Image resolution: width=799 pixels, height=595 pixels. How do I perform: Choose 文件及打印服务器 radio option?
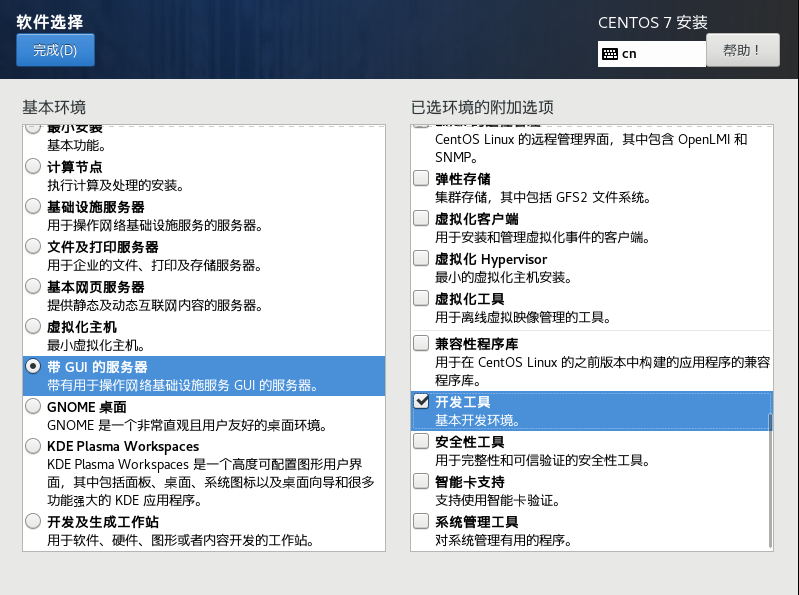click(x=33, y=246)
